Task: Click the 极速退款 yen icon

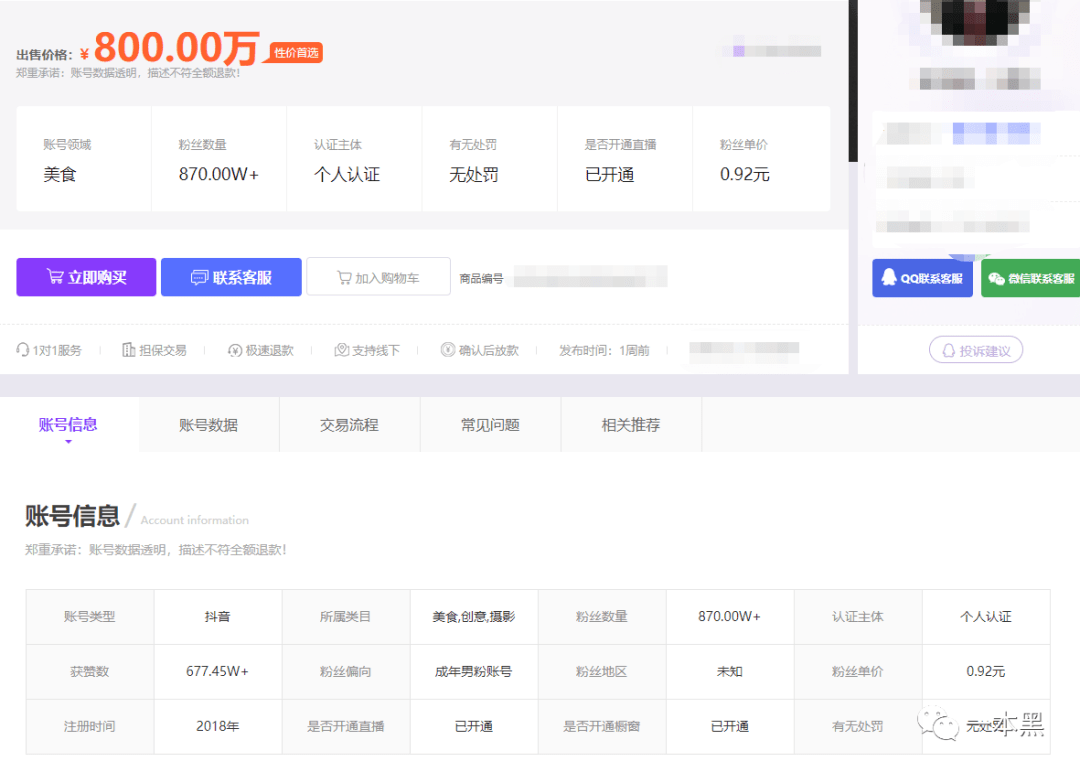Action: [235, 350]
